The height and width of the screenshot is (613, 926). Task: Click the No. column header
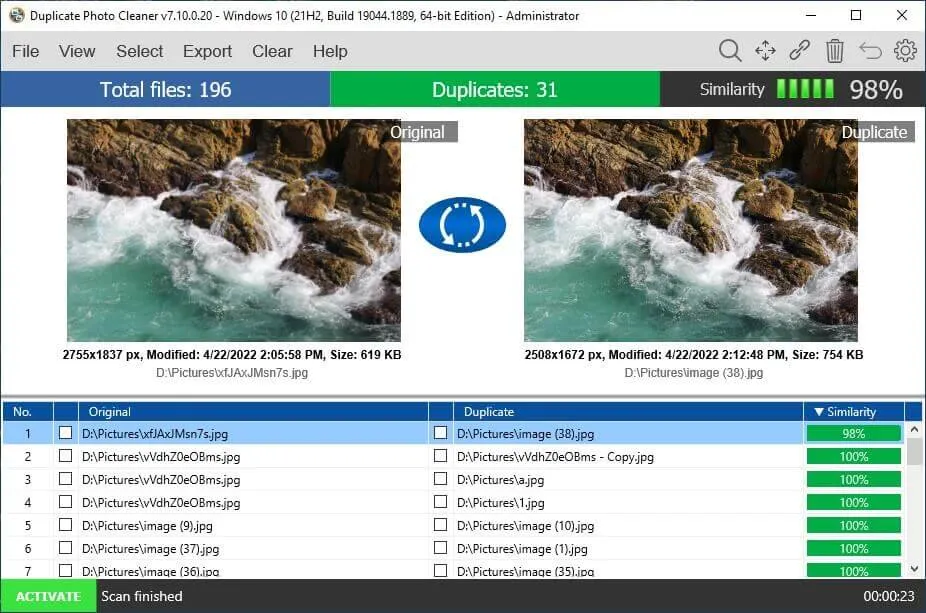[27, 412]
